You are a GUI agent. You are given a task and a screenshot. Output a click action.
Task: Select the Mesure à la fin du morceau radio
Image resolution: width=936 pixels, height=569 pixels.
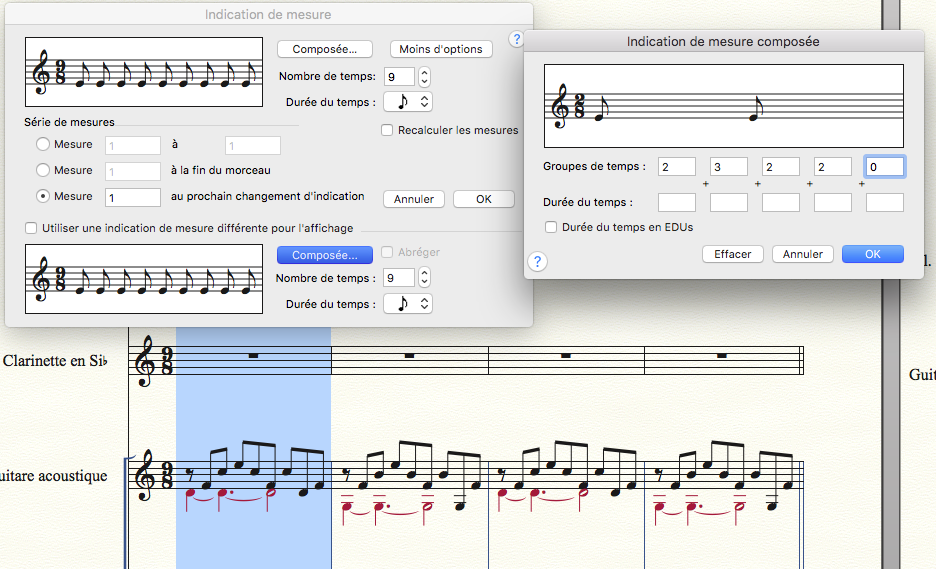click(x=43, y=171)
